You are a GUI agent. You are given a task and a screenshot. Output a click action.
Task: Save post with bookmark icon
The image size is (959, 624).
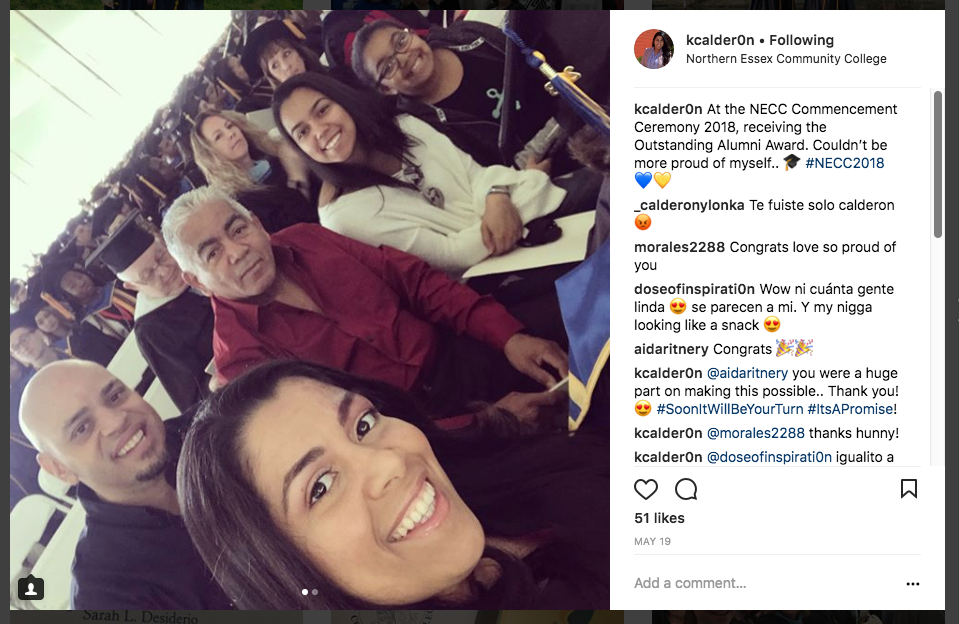pyautogui.click(x=908, y=489)
